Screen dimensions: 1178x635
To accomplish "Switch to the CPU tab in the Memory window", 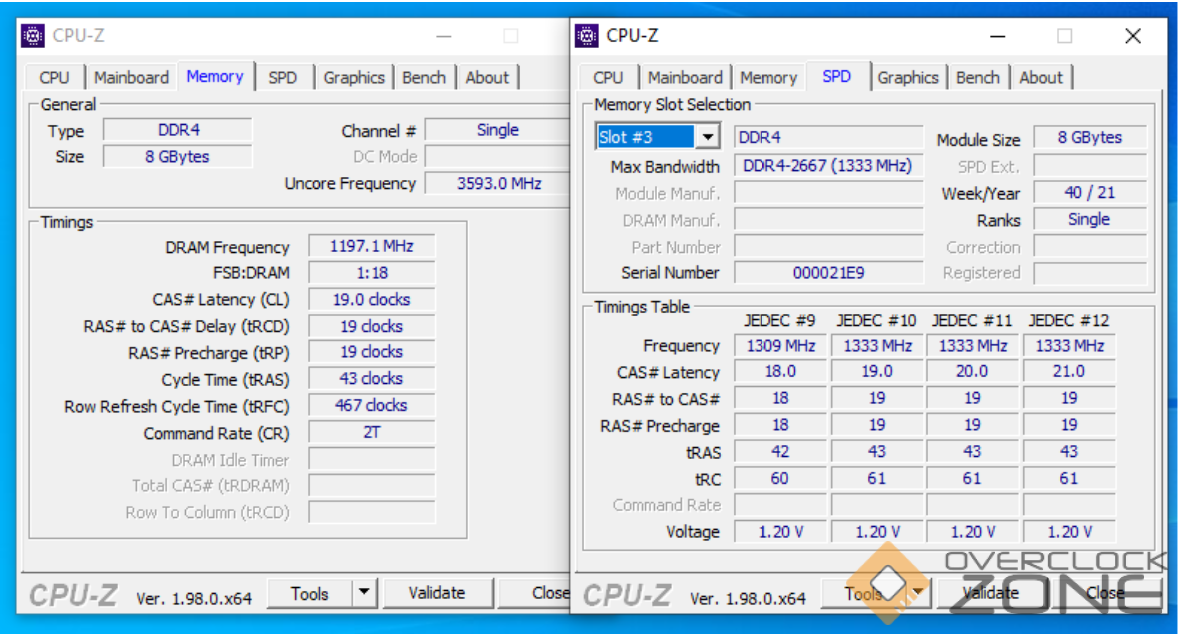I will [54, 77].
